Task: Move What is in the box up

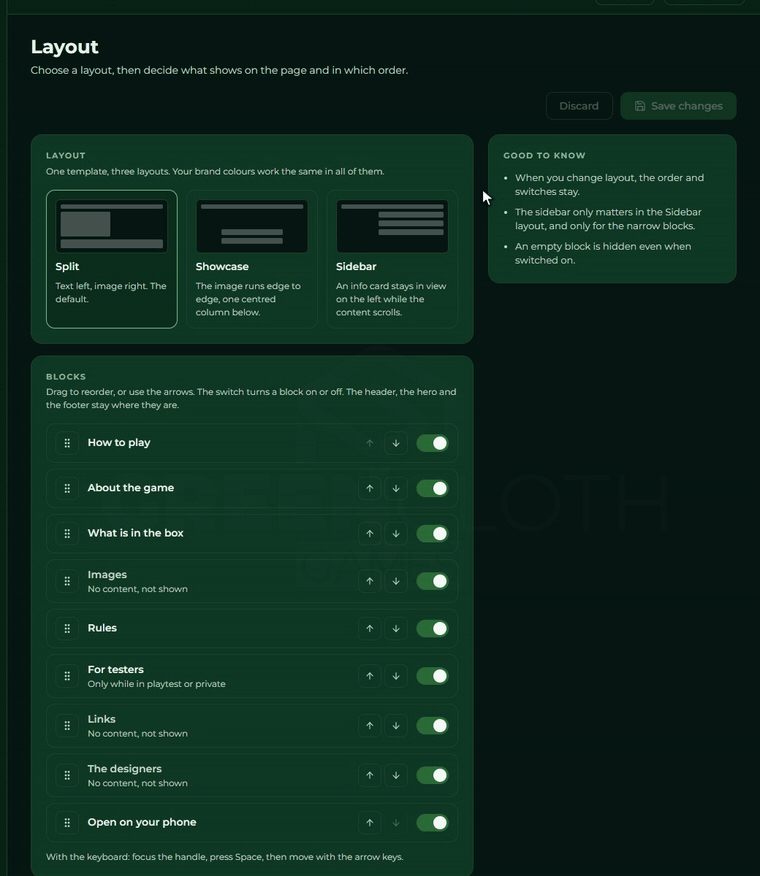Action: [x=369, y=534]
